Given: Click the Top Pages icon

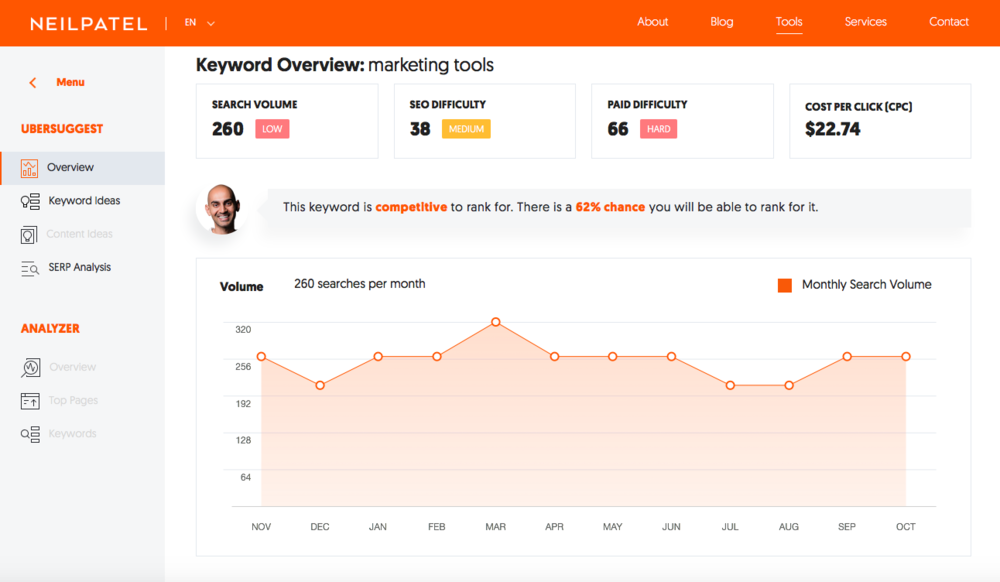Looking at the screenshot, I should pyautogui.click(x=30, y=401).
